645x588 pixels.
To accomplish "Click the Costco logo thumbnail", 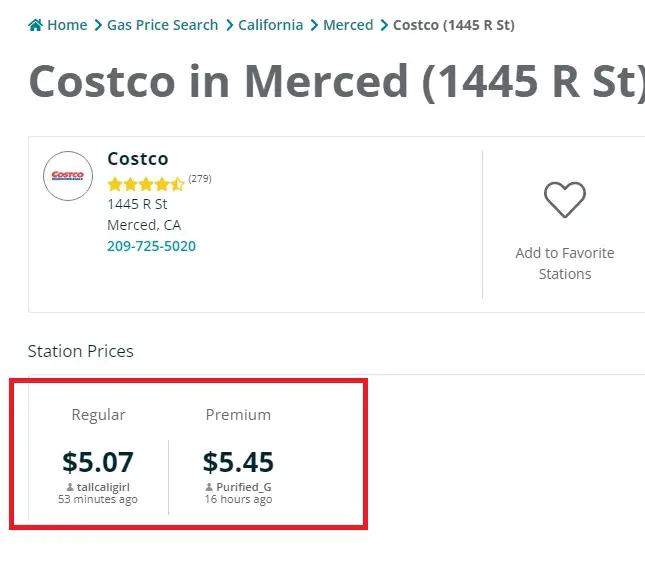I will [x=68, y=176].
